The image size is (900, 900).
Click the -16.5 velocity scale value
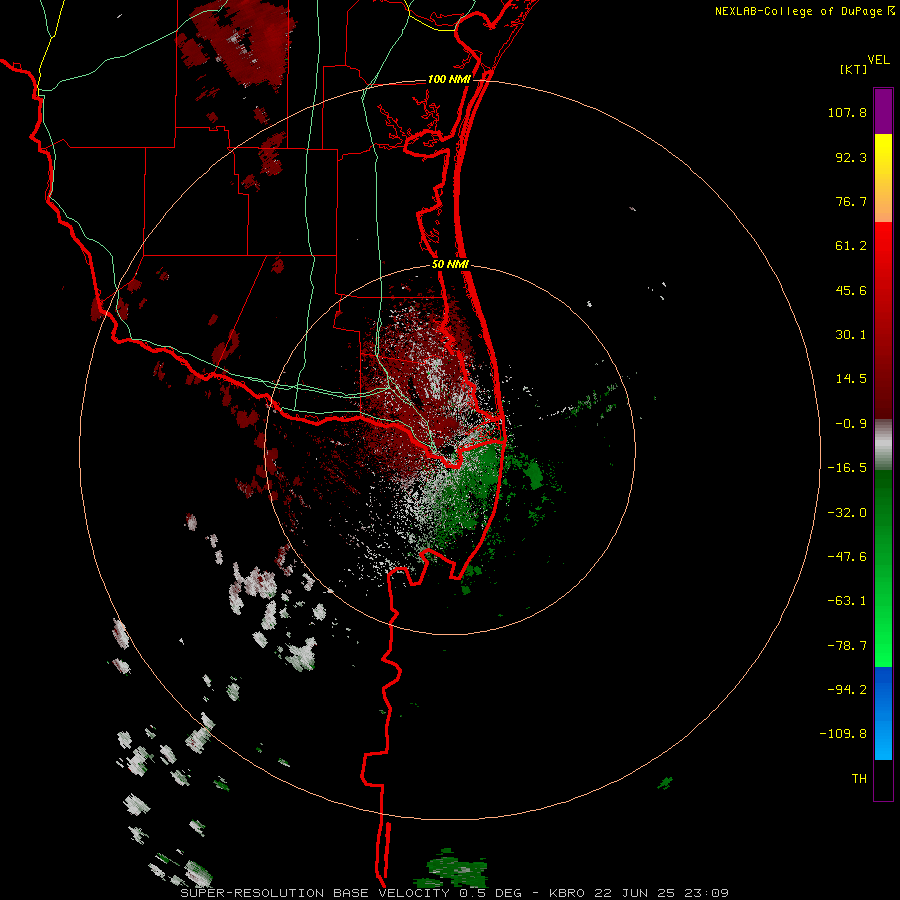click(x=847, y=468)
